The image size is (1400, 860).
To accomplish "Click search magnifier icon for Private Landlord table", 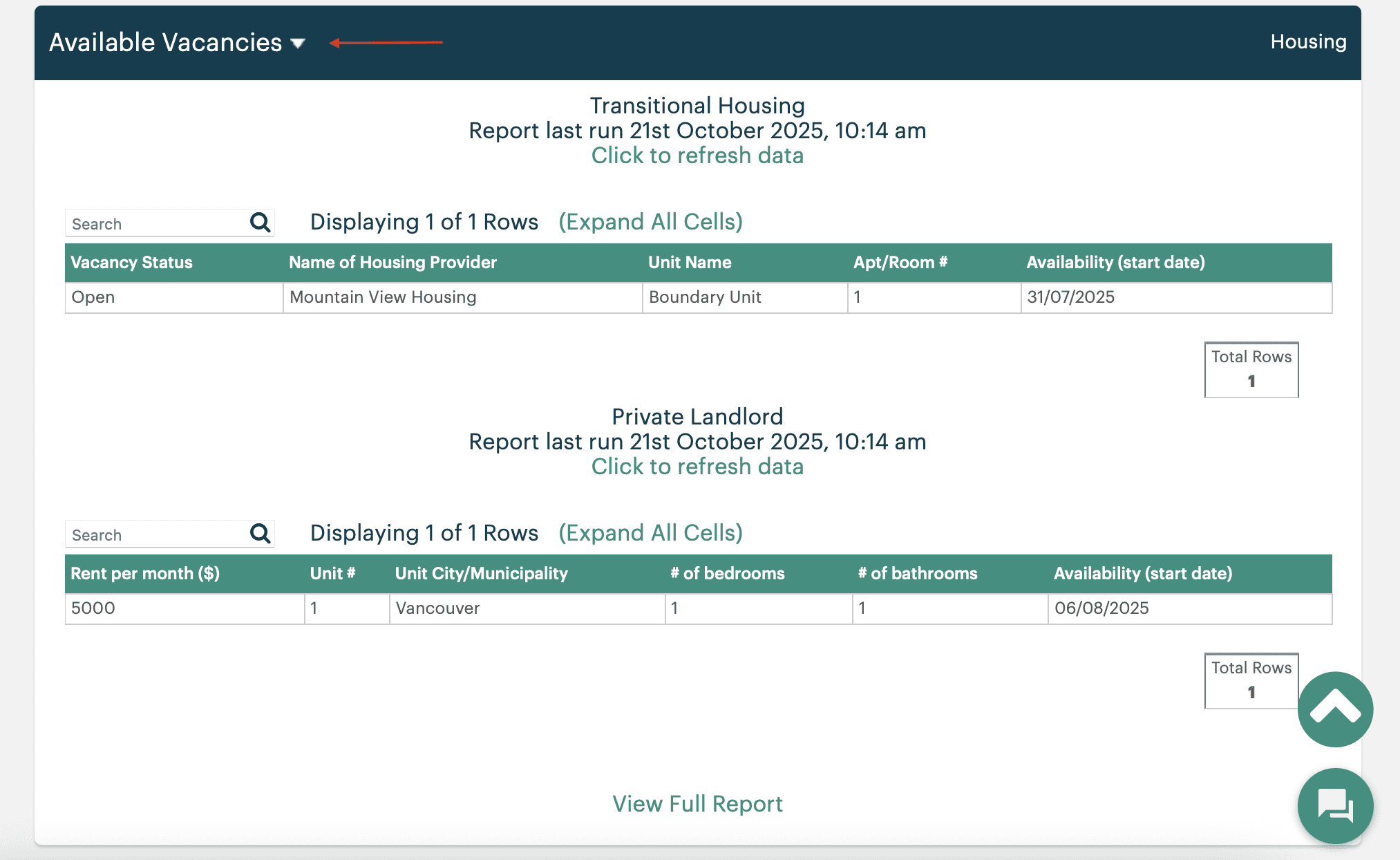I will 260,534.
